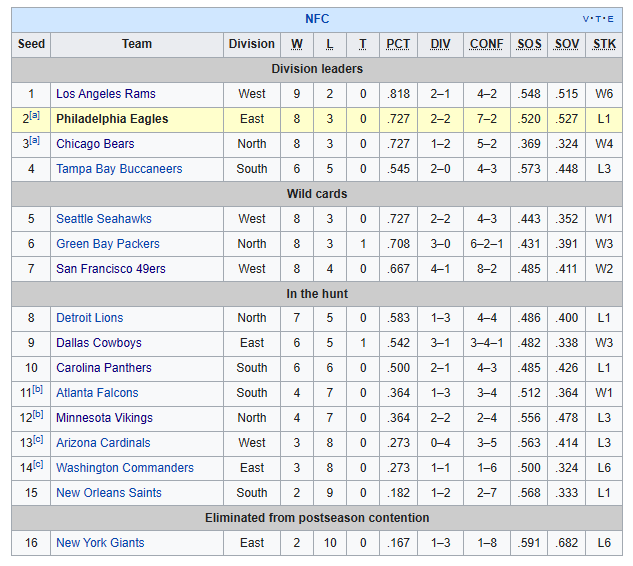Click the Wild cards section heading

(x=317, y=194)
